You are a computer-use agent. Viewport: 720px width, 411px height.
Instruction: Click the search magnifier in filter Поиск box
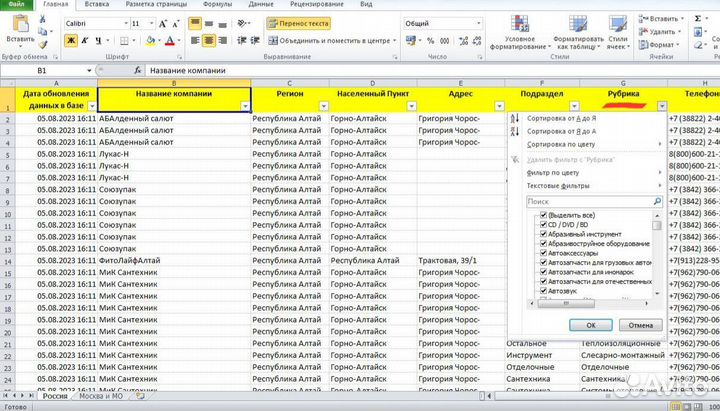657,201
